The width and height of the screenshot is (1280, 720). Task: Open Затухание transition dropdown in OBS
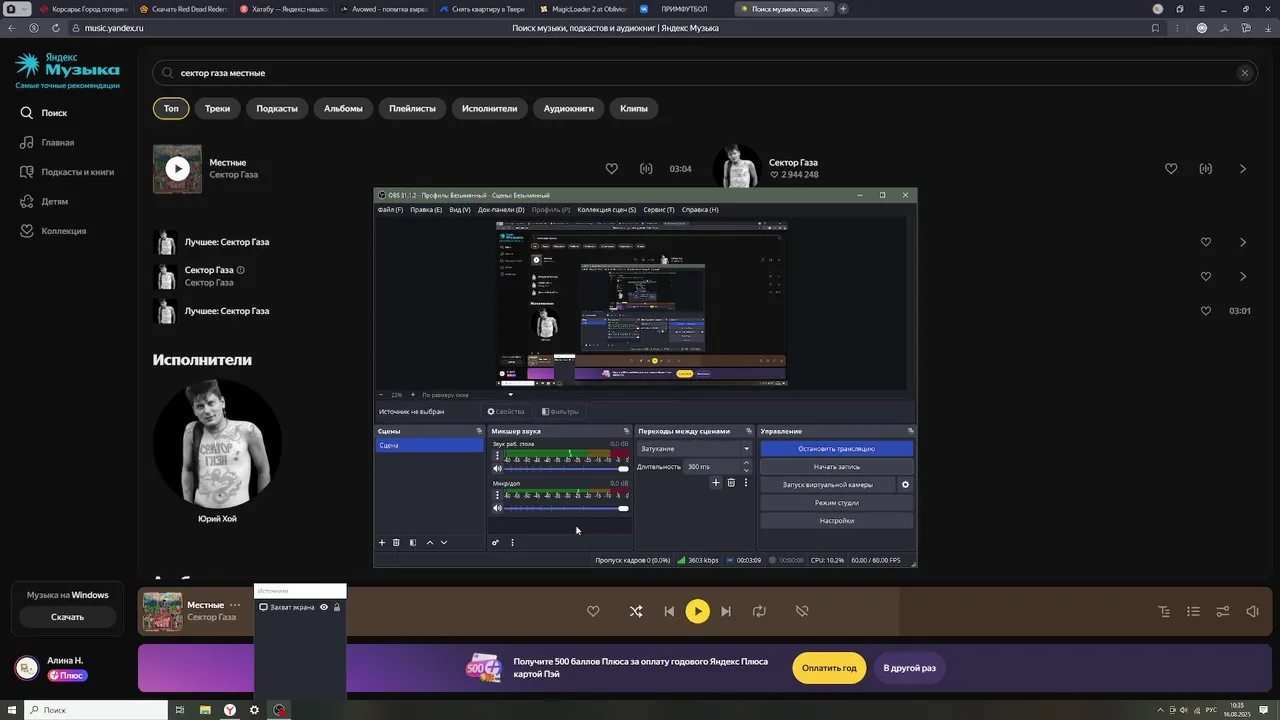pyautogui.click(x=694, y=449)
